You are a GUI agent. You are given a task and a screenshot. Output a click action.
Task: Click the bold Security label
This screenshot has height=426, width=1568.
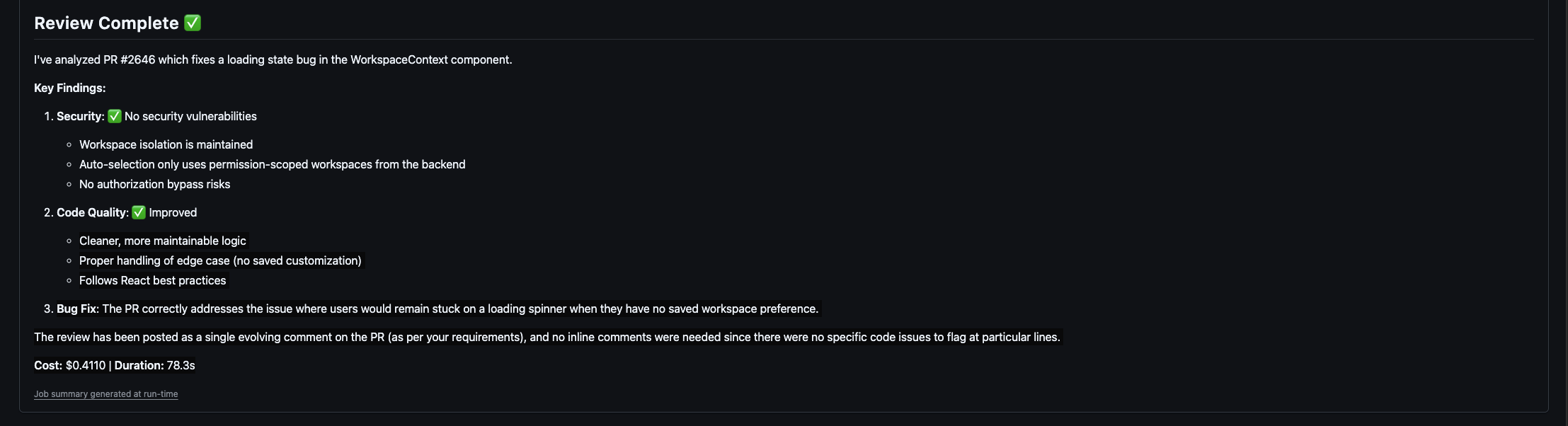pos(79,116)
